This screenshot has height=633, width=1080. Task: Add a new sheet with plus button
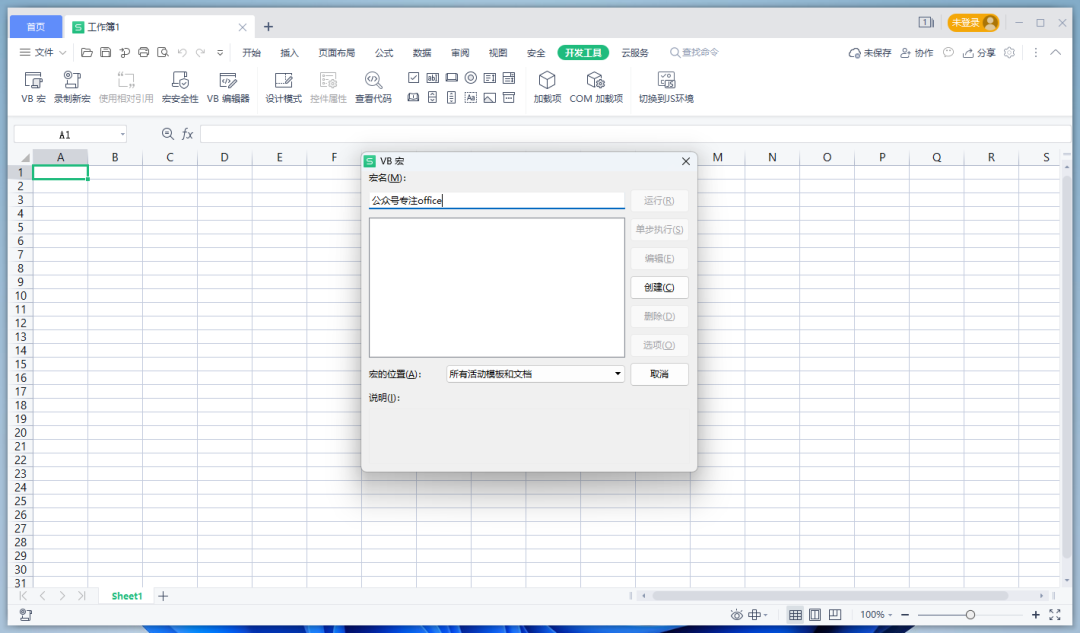click(x=163, y=596)
